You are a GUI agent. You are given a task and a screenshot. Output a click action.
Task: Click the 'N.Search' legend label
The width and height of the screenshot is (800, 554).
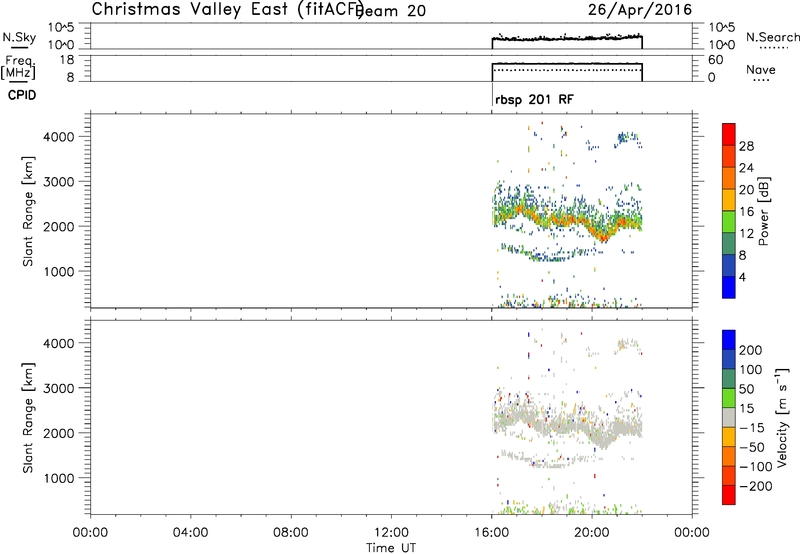click(x=772, y=37)
